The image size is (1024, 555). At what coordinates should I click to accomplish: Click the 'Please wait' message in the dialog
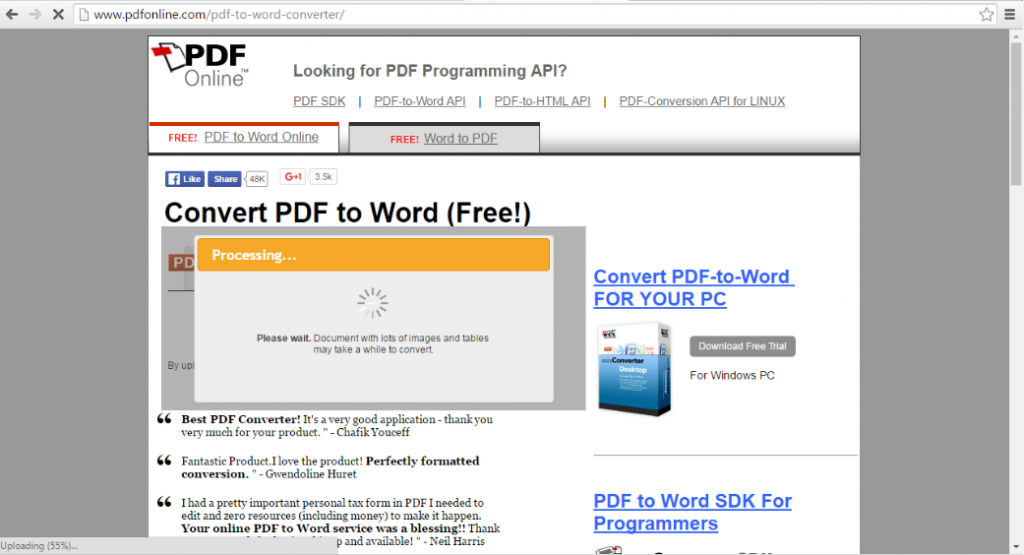373,343
